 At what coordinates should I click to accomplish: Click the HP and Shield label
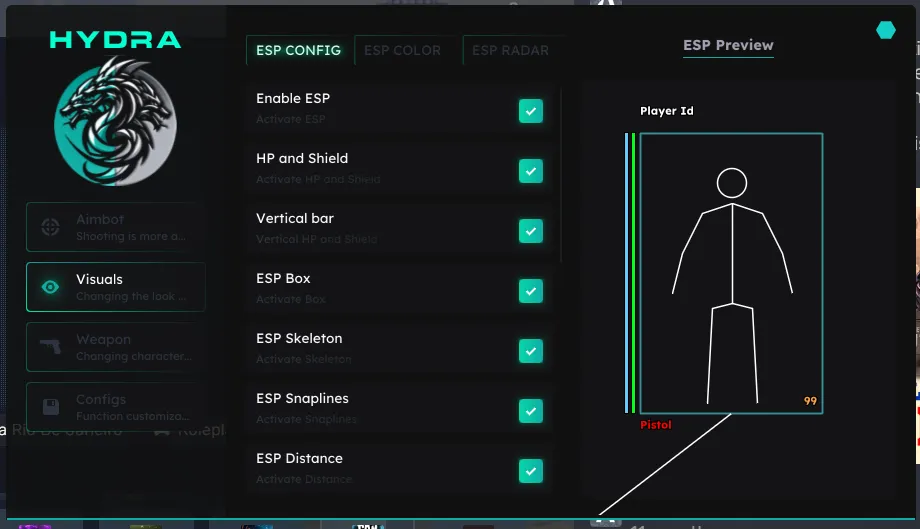(302, 158)
